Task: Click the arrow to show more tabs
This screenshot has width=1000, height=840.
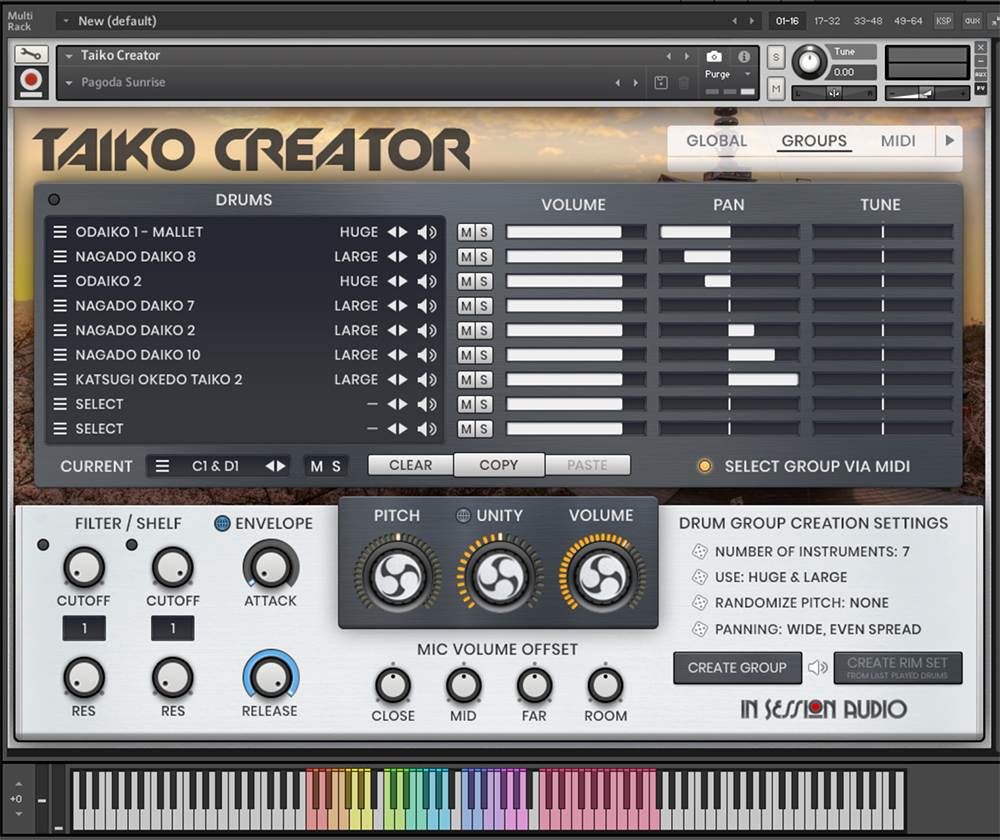Action: pyautogui.click(x=950, y=140)
